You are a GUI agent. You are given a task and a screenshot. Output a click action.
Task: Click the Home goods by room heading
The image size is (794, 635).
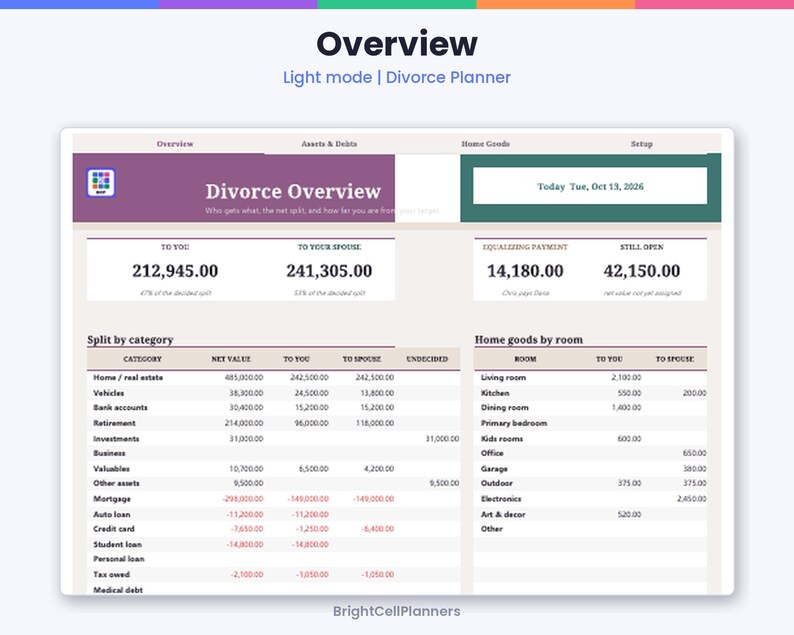(x=529, y=339)
